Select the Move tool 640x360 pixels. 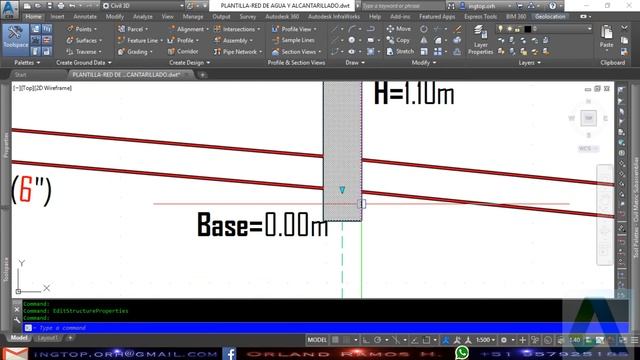coord(398,29)
